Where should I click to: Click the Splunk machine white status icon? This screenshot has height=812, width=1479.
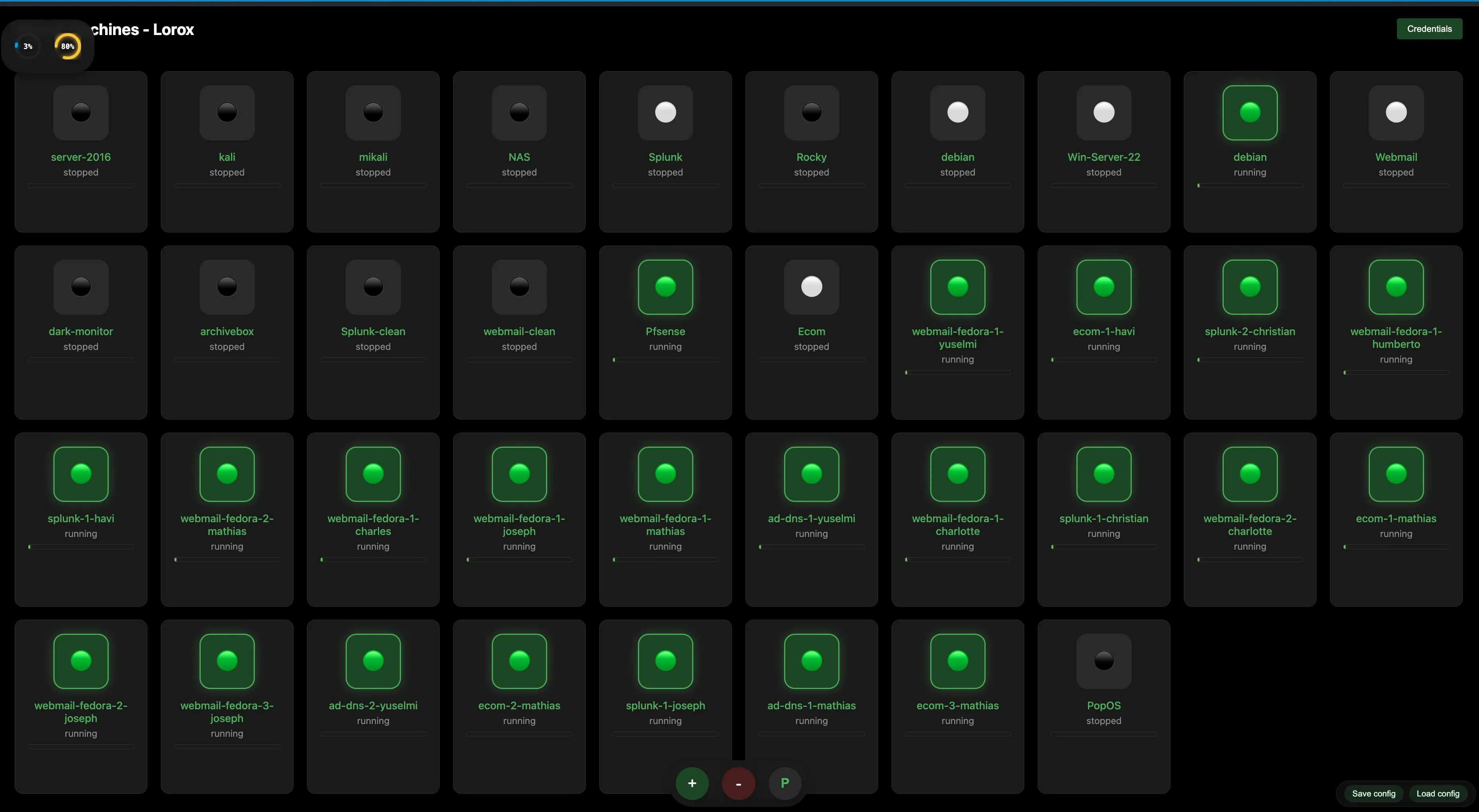point(665,113)
